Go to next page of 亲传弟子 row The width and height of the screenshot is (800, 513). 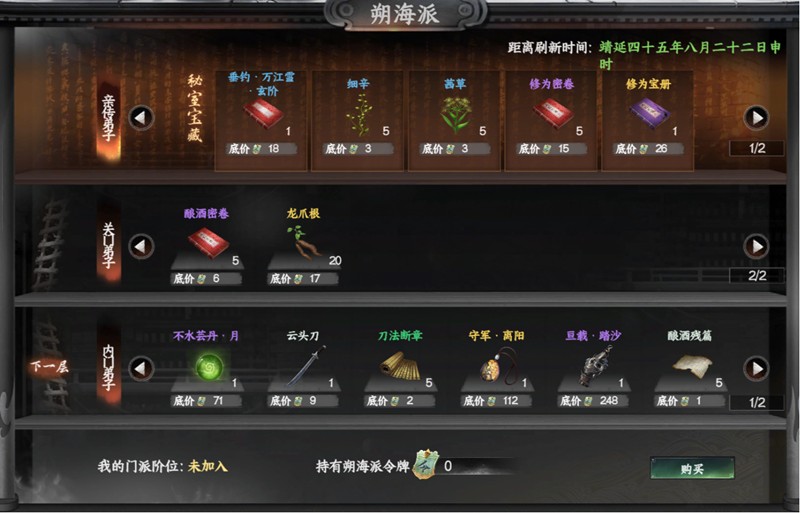tap(756, 118)
